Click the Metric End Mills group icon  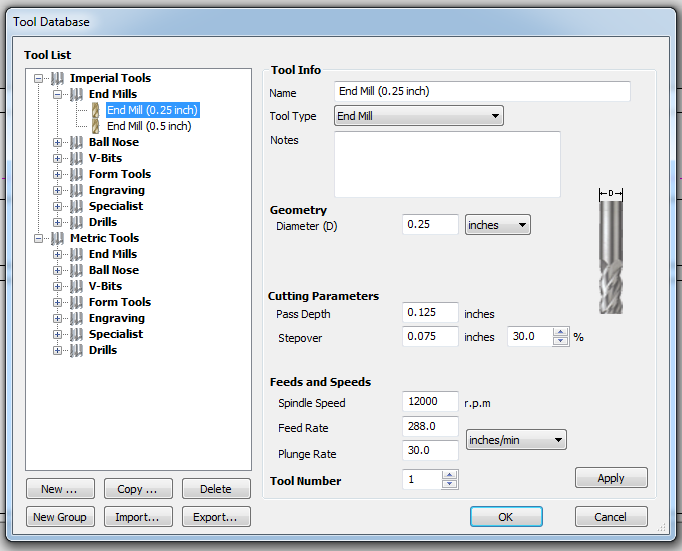[x=77, y=254]
